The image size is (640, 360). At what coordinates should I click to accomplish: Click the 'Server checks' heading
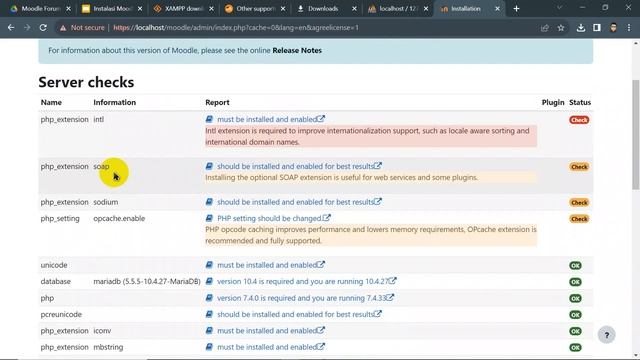[86, 82]
